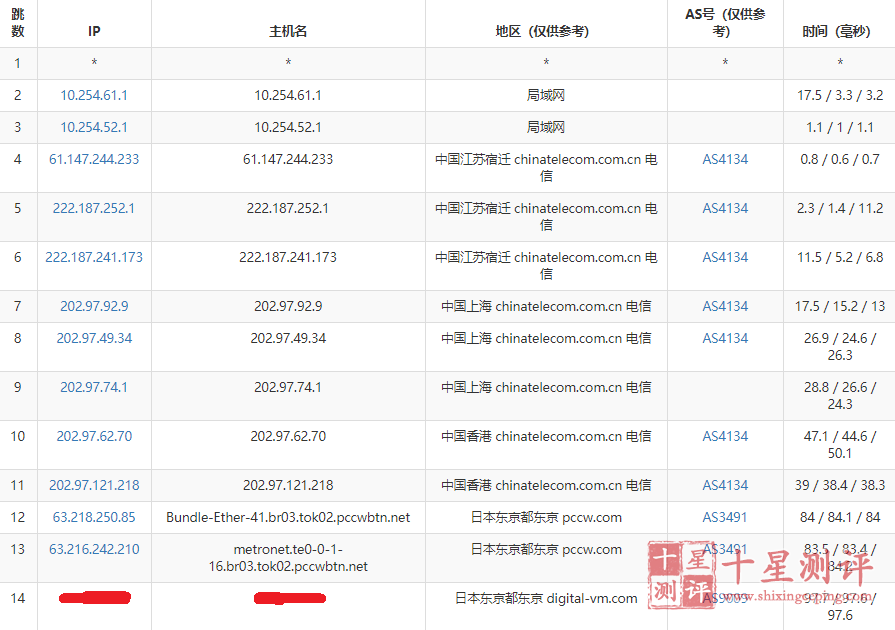Screen dimensions: 895x630
Task: Open IP link 202.97.121.218
Action: point(94,486)
